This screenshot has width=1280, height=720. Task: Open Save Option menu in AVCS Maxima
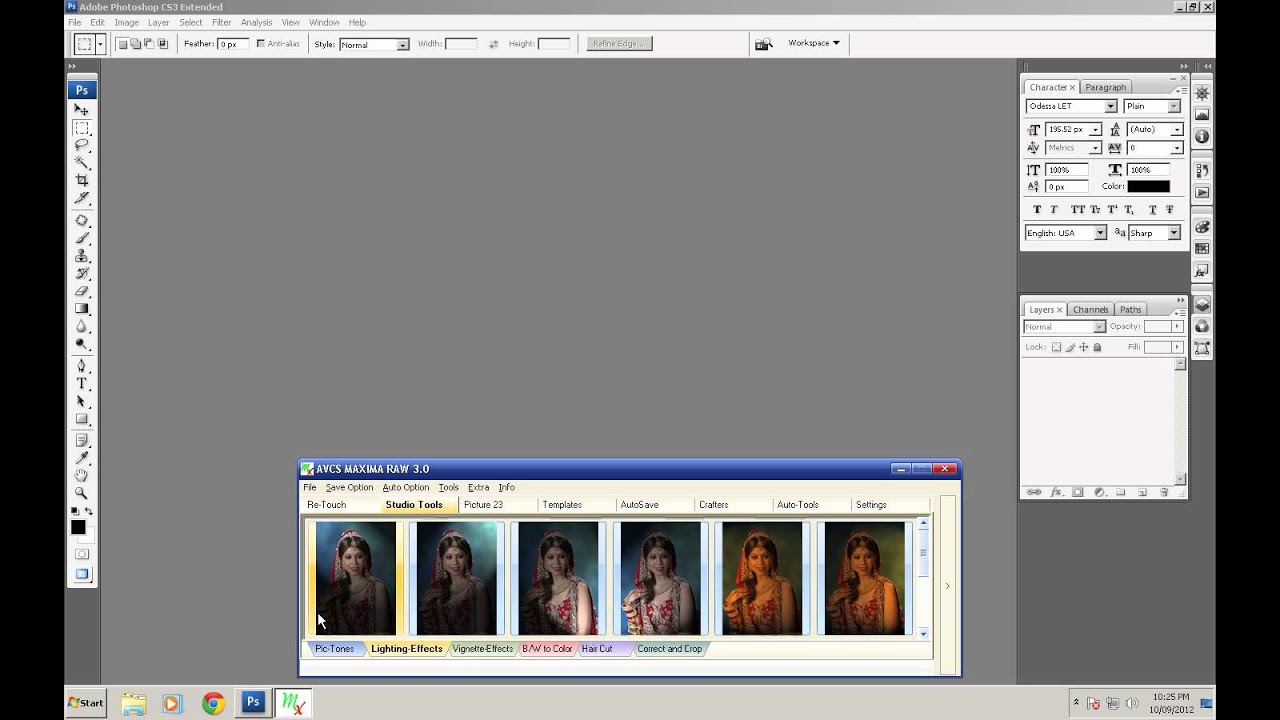[x=349, y=488]
